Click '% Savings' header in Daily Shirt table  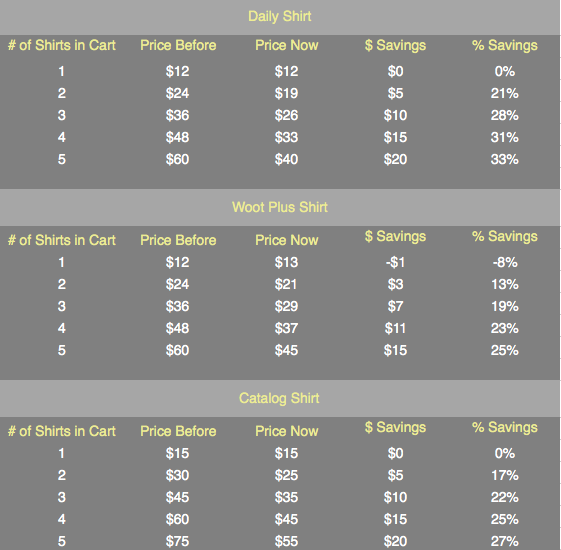[x=504, y=45]
